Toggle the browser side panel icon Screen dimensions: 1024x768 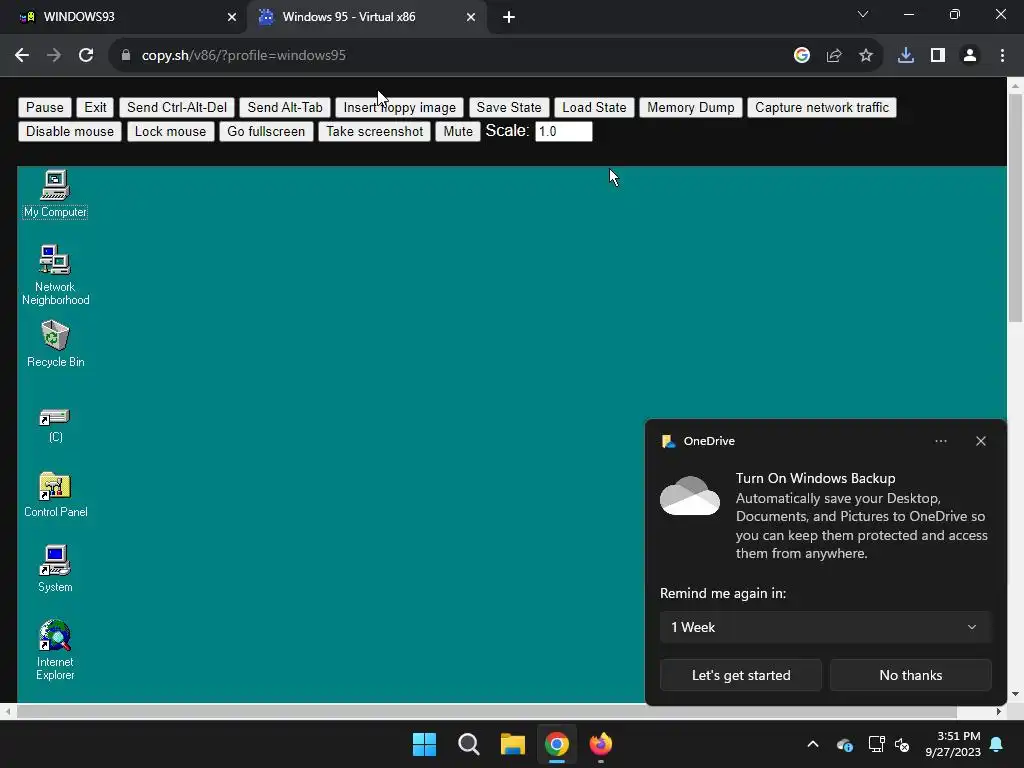tap(937, 56)
